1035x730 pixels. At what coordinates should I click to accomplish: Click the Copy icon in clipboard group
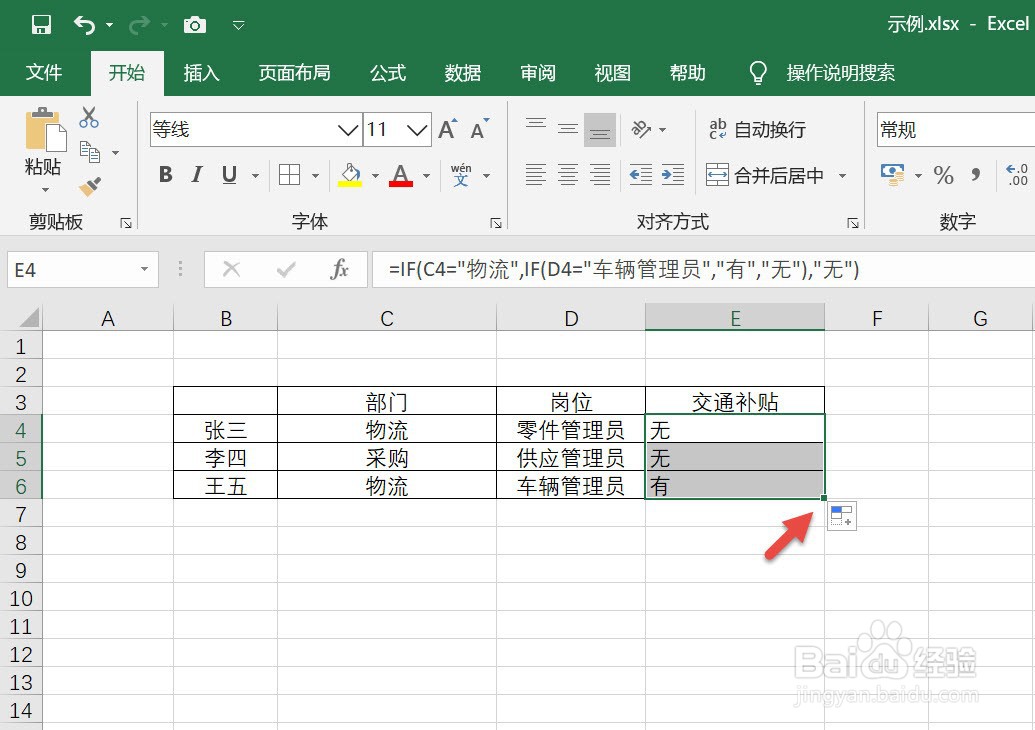pos(91,151)
